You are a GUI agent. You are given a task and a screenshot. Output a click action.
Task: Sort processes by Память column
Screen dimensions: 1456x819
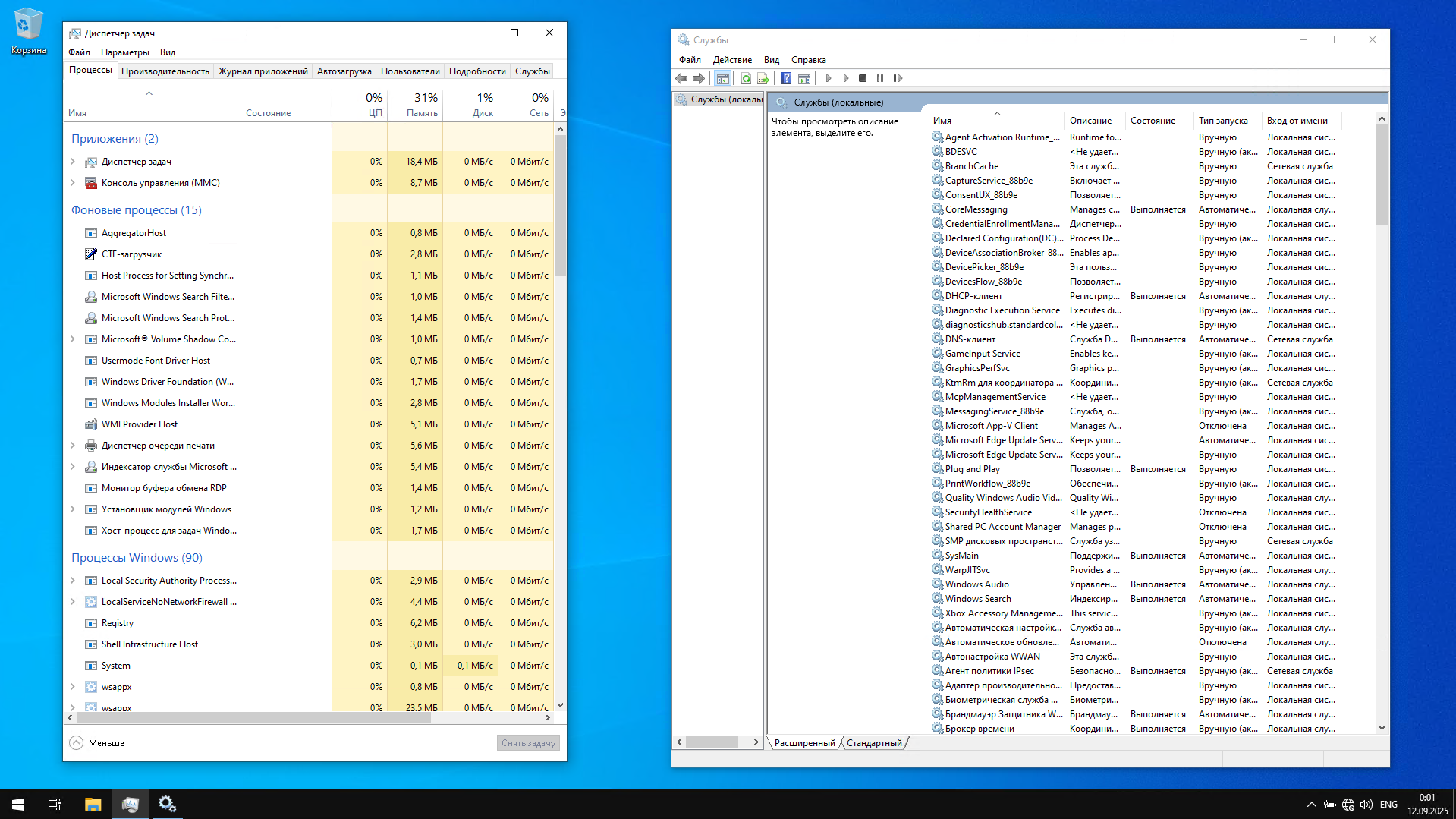tap(415, 105)
